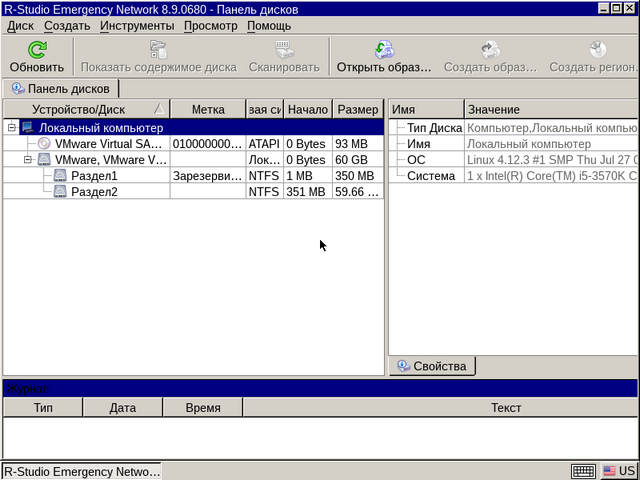Viewport: 640px width, 480px height.
Task: Switch to the Панель дисков tab
Action: point(62,89)
